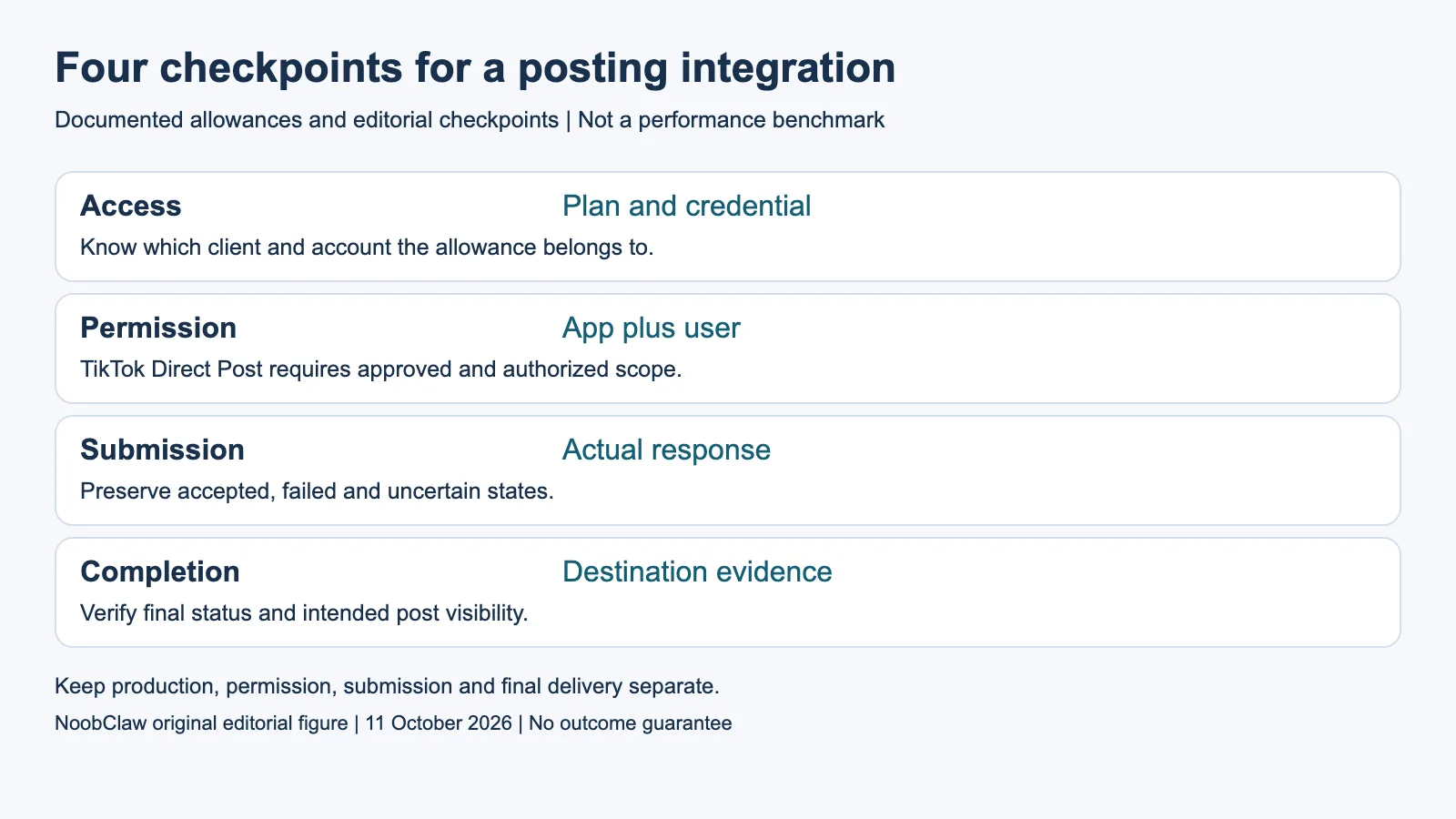The height and width of the screenshot is (819, 1456).
Task: Click "Preserve accepted, failed and uncertain states."
Action: coord(317,491)
